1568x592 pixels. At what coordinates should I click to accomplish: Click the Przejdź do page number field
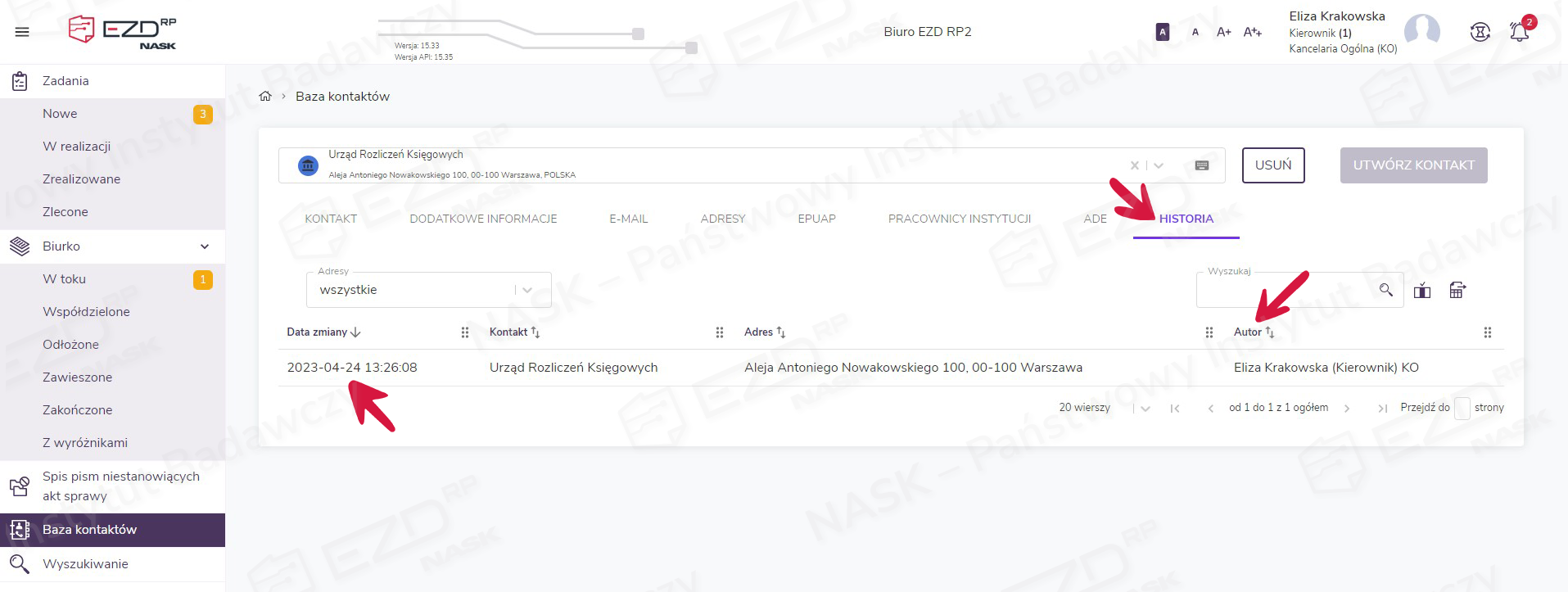[x=1462, y=408]
